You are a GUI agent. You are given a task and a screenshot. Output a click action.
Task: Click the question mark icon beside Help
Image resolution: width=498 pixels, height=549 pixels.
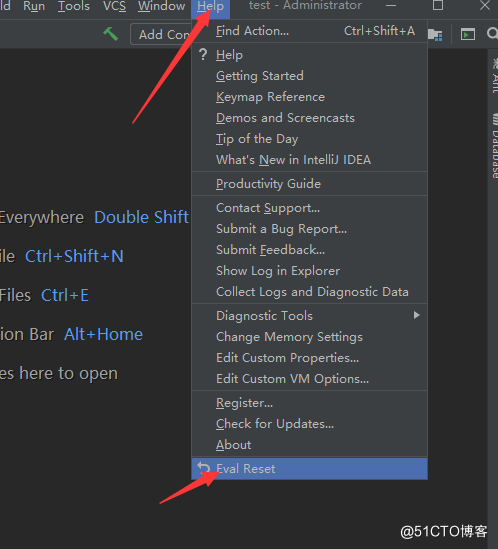click(x=203, y=55)
